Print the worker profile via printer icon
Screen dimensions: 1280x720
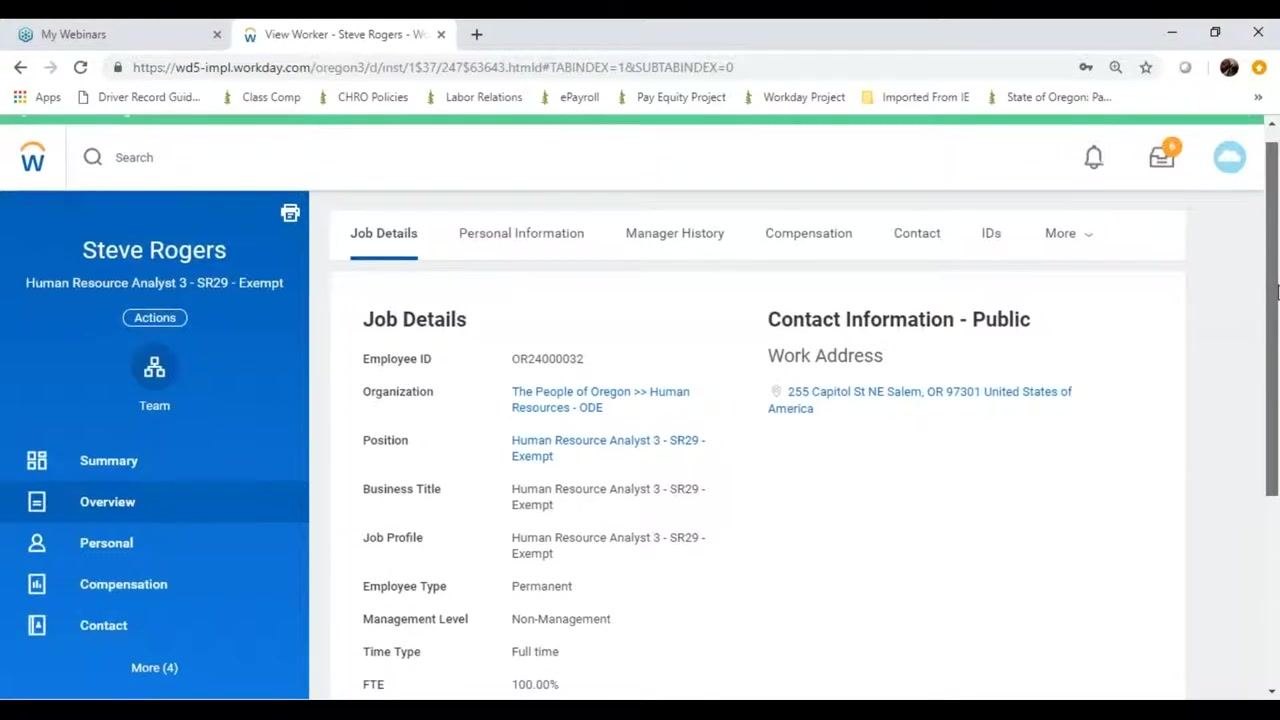tap(290, 212)
